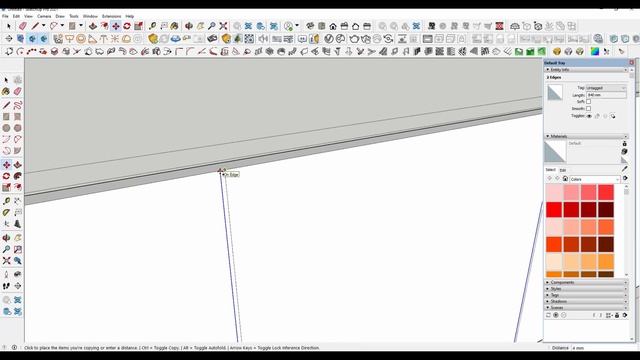Close the Default Tray panel
The height and width of the screenshot is (360, 640).
click(631, 63)
